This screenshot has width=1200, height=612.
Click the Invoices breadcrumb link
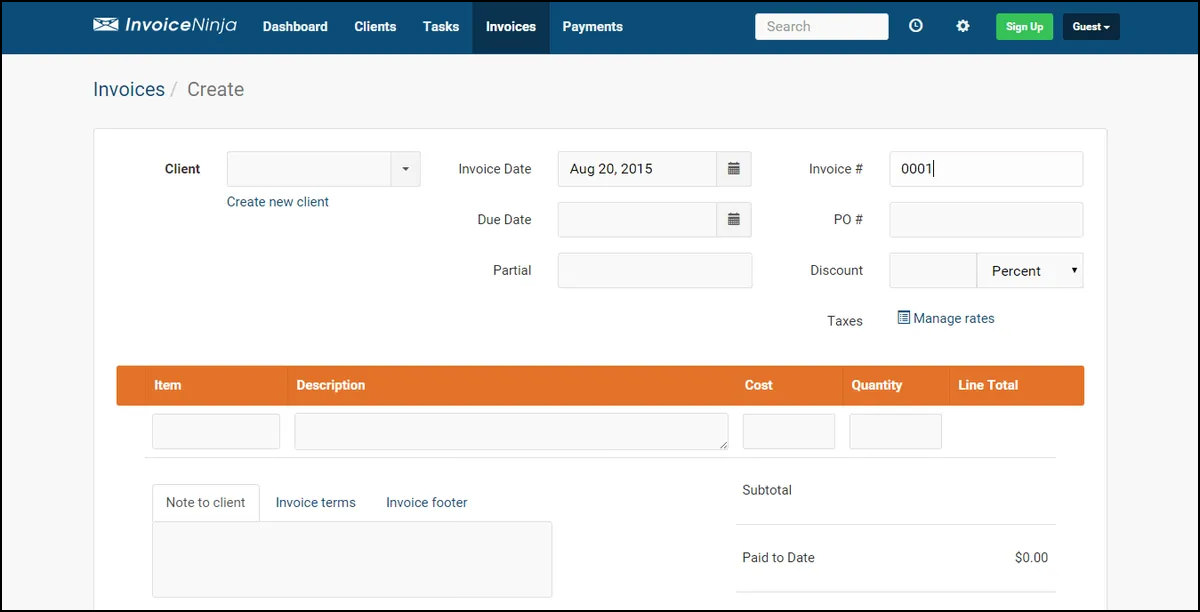pos(129,89)
